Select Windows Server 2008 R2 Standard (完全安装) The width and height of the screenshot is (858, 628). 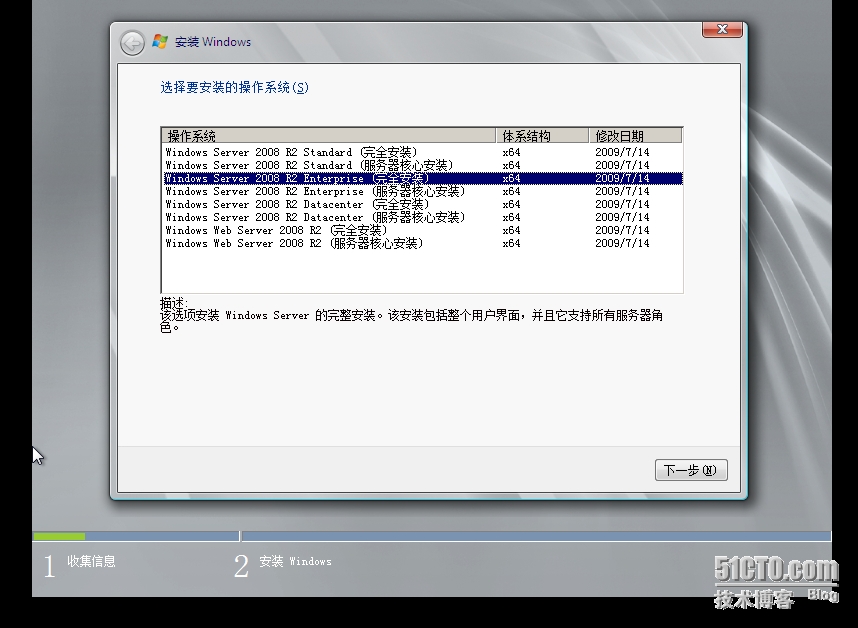(422, 152)
